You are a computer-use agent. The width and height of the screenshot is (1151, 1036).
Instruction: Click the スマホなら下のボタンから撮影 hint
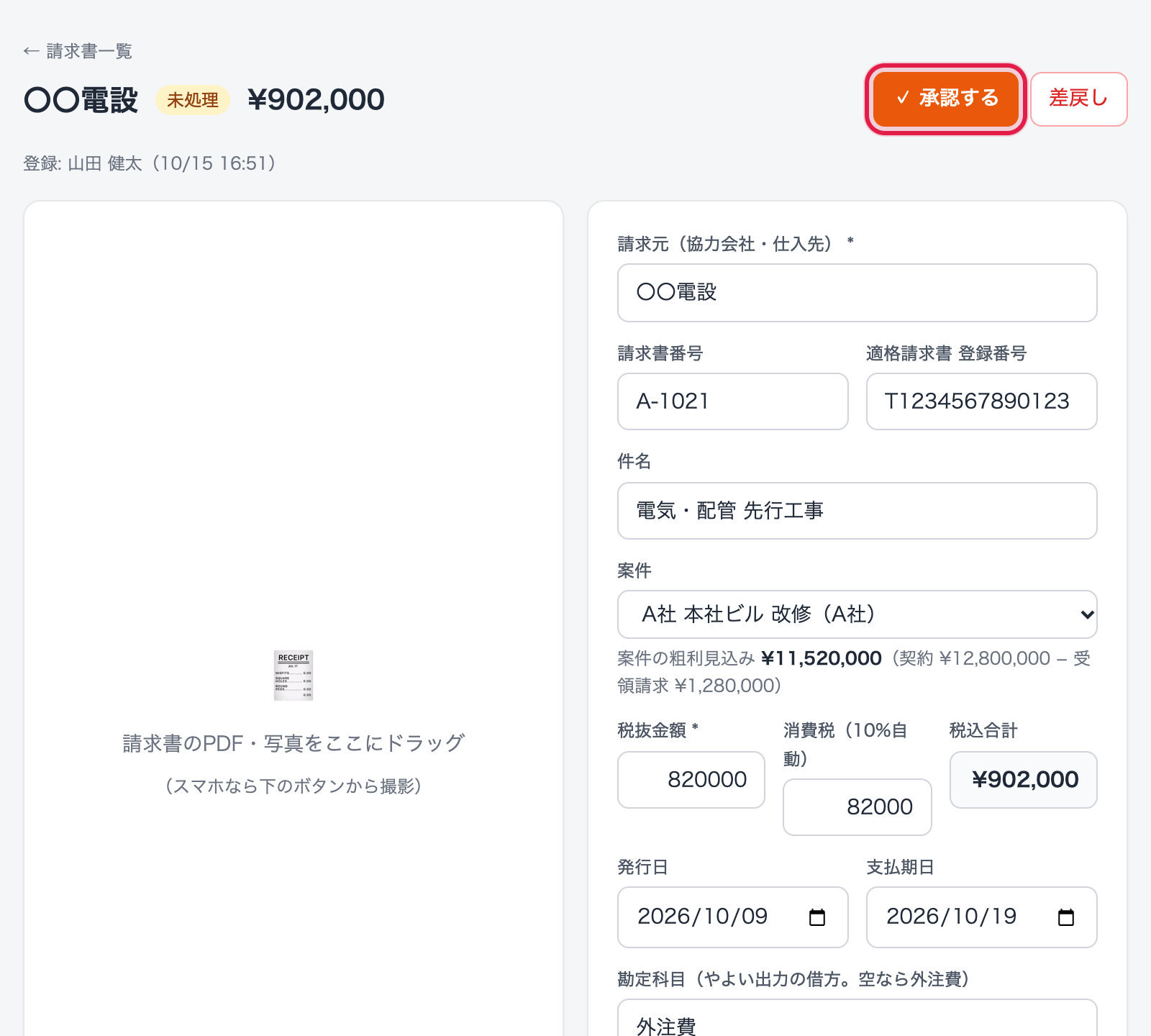[294, 786]
